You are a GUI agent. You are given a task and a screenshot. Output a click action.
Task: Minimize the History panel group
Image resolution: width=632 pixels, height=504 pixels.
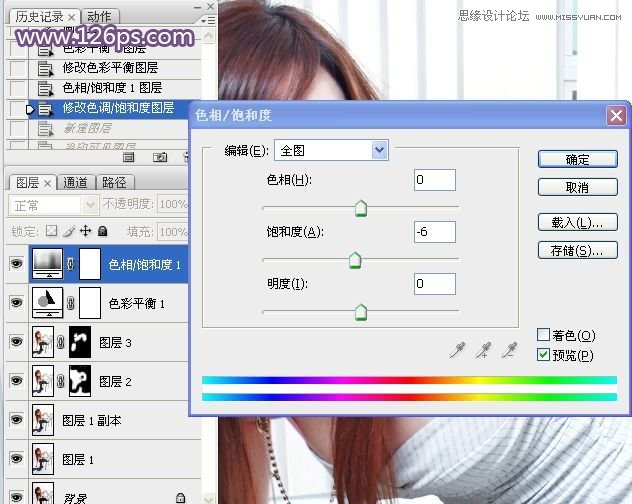pos(197,7)
